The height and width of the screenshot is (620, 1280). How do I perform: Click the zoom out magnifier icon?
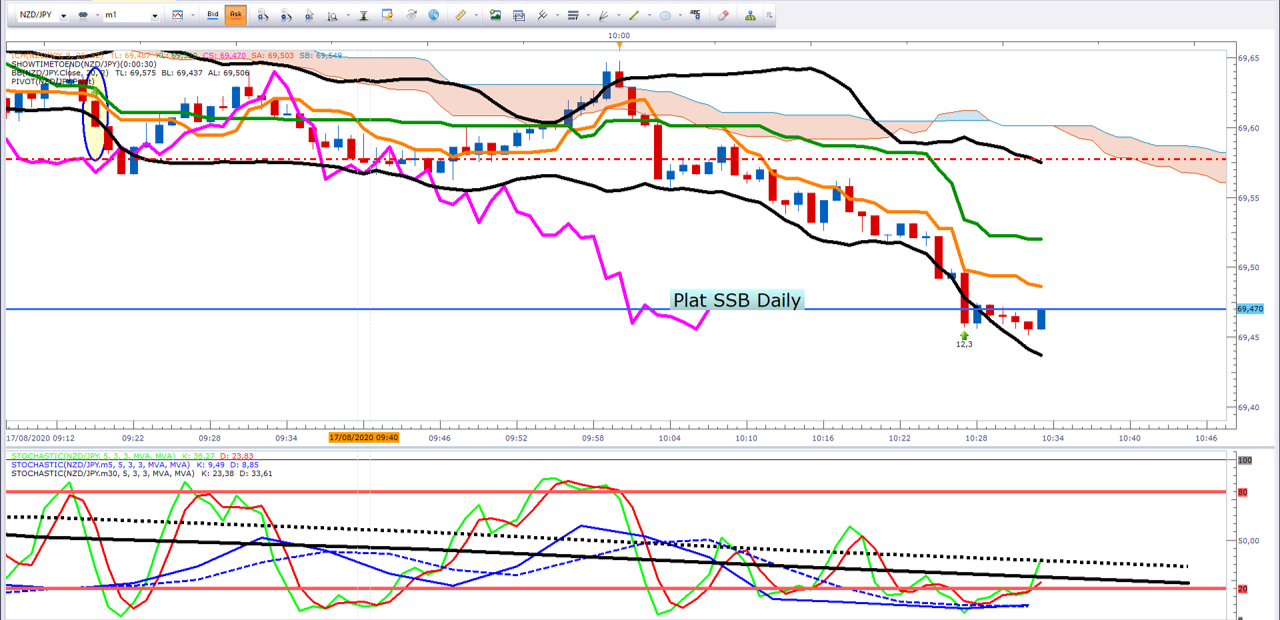(x=286, y=16)
